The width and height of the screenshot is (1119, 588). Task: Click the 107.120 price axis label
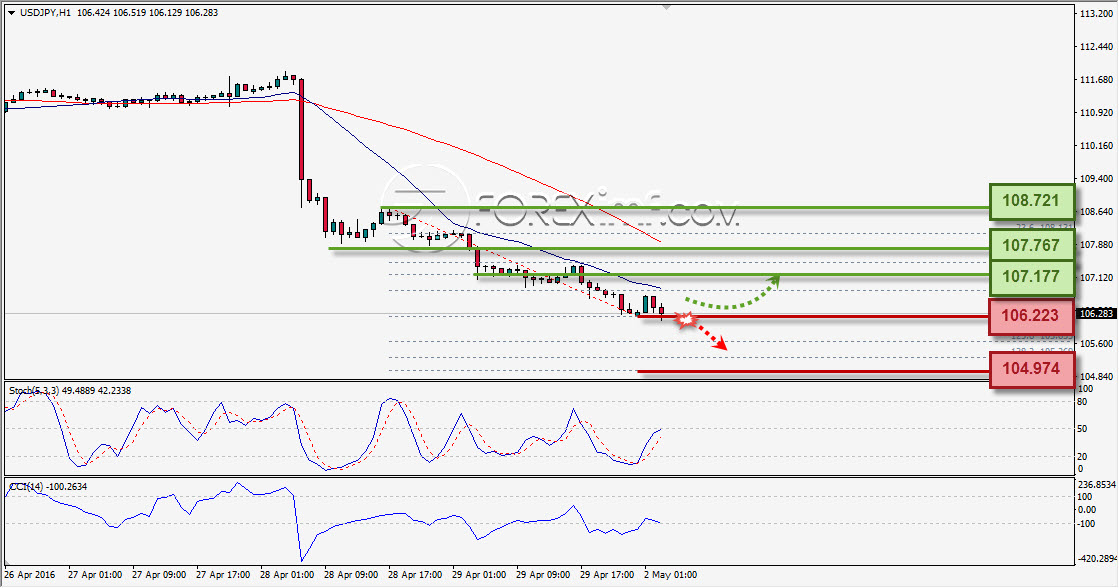[x=1096, y=277]
